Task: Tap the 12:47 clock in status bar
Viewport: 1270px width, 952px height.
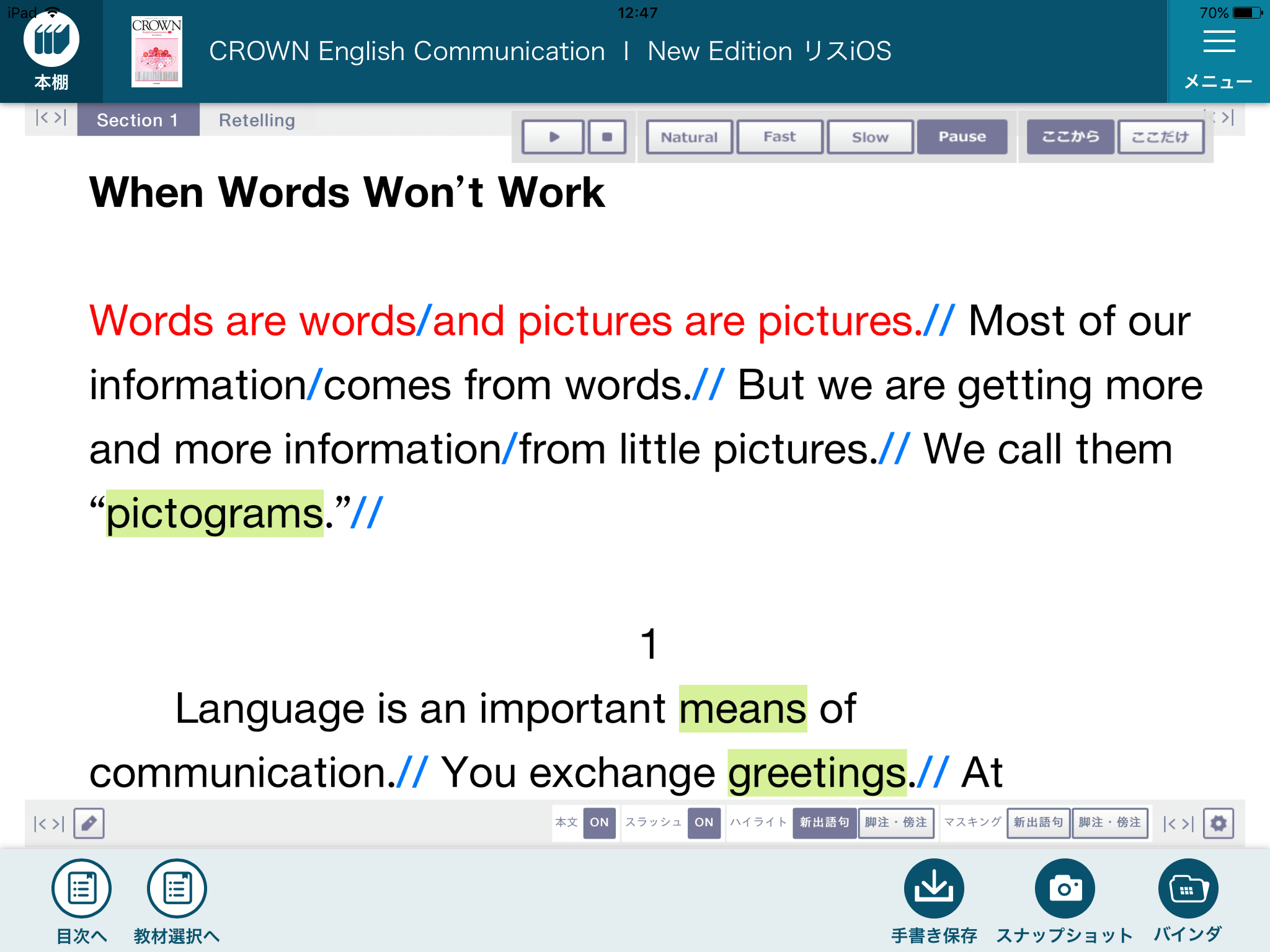Action: click(x=637, y=12)
